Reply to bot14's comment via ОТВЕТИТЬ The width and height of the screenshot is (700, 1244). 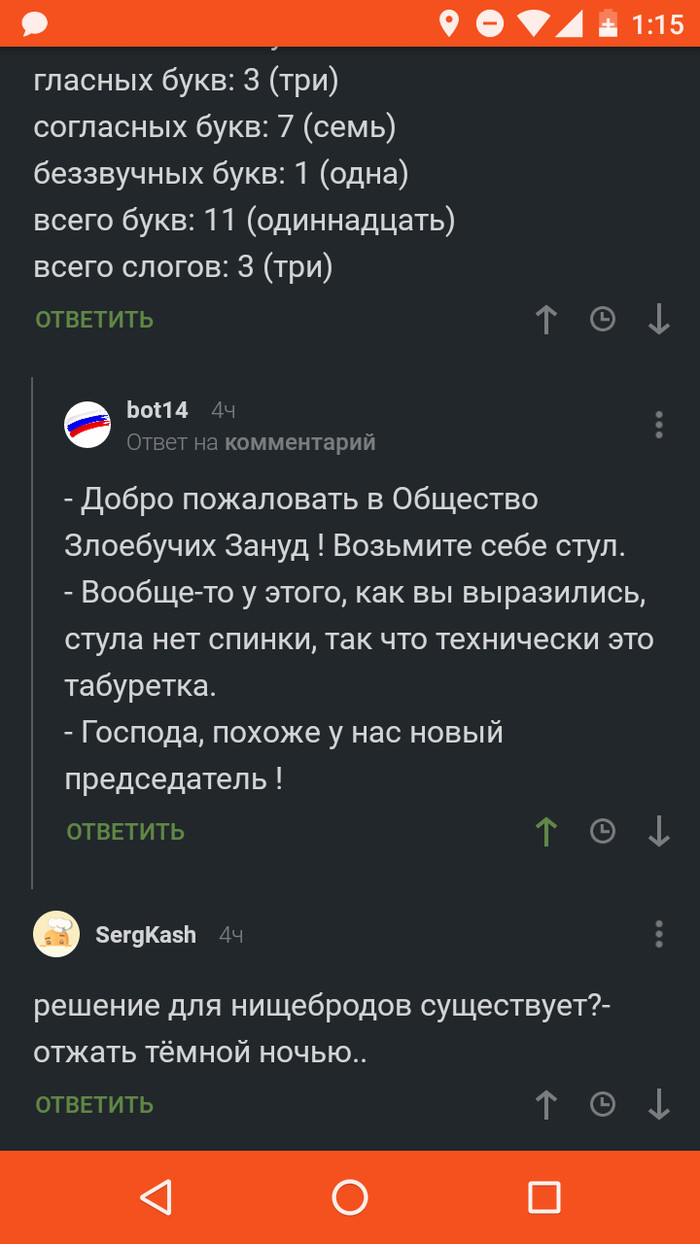pos(124,831)
